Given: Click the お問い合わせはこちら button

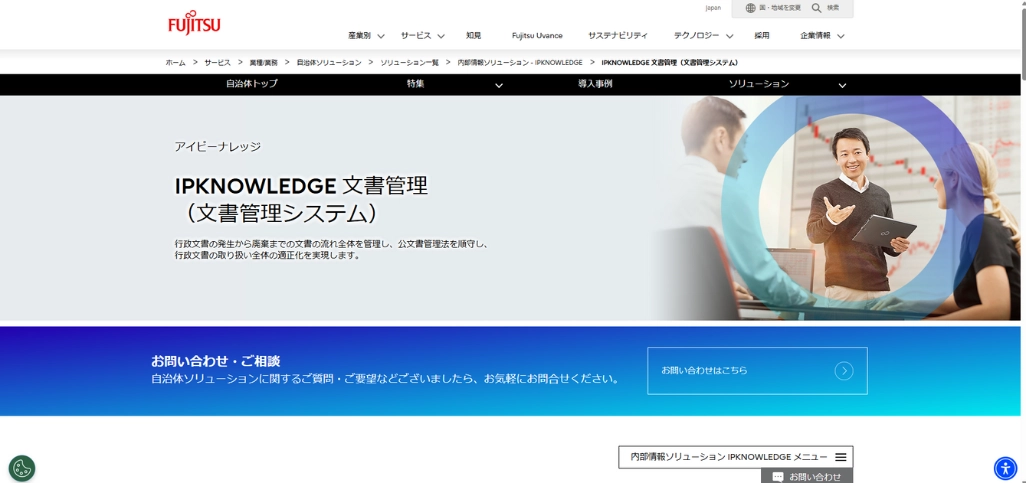Looking at the screenshot, I should tap(757, 370).
